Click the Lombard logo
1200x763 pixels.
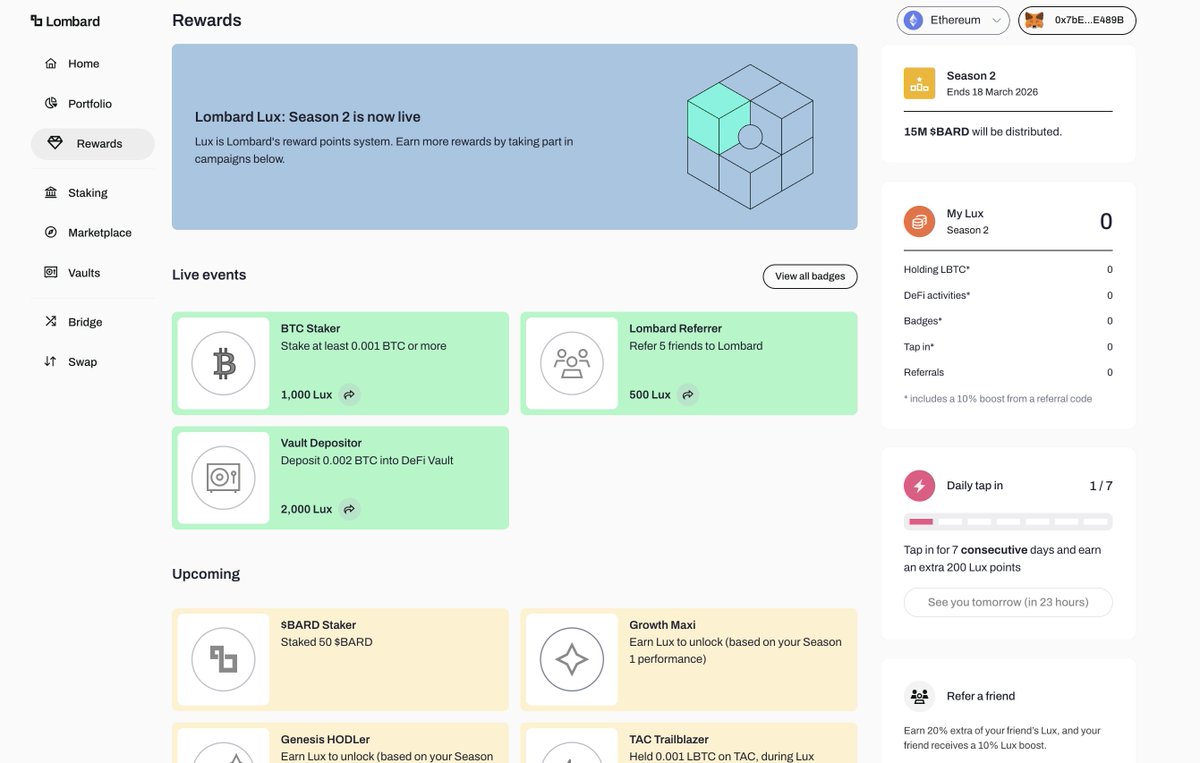point(65,21)
